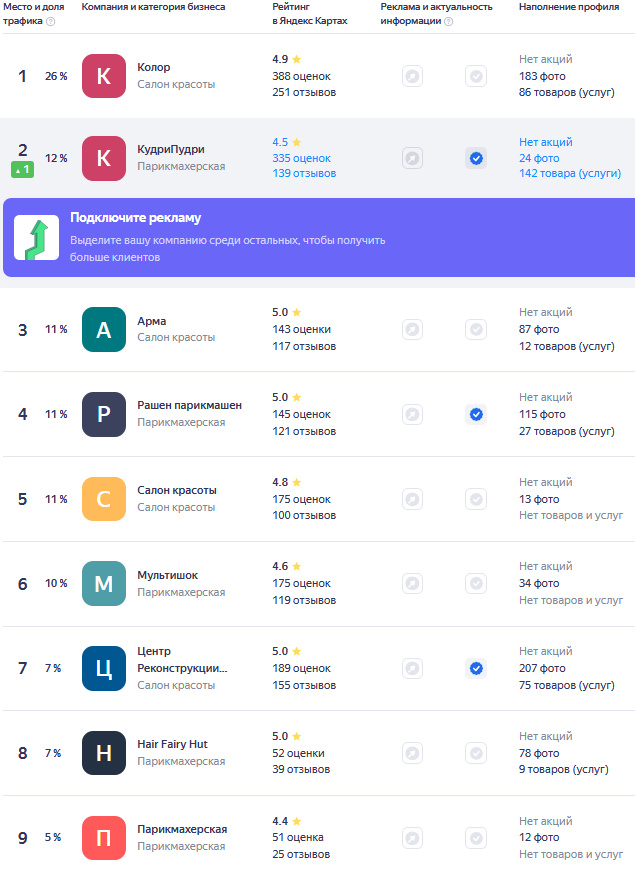
Task: Select the company name Колор
Action: (154, 68)
